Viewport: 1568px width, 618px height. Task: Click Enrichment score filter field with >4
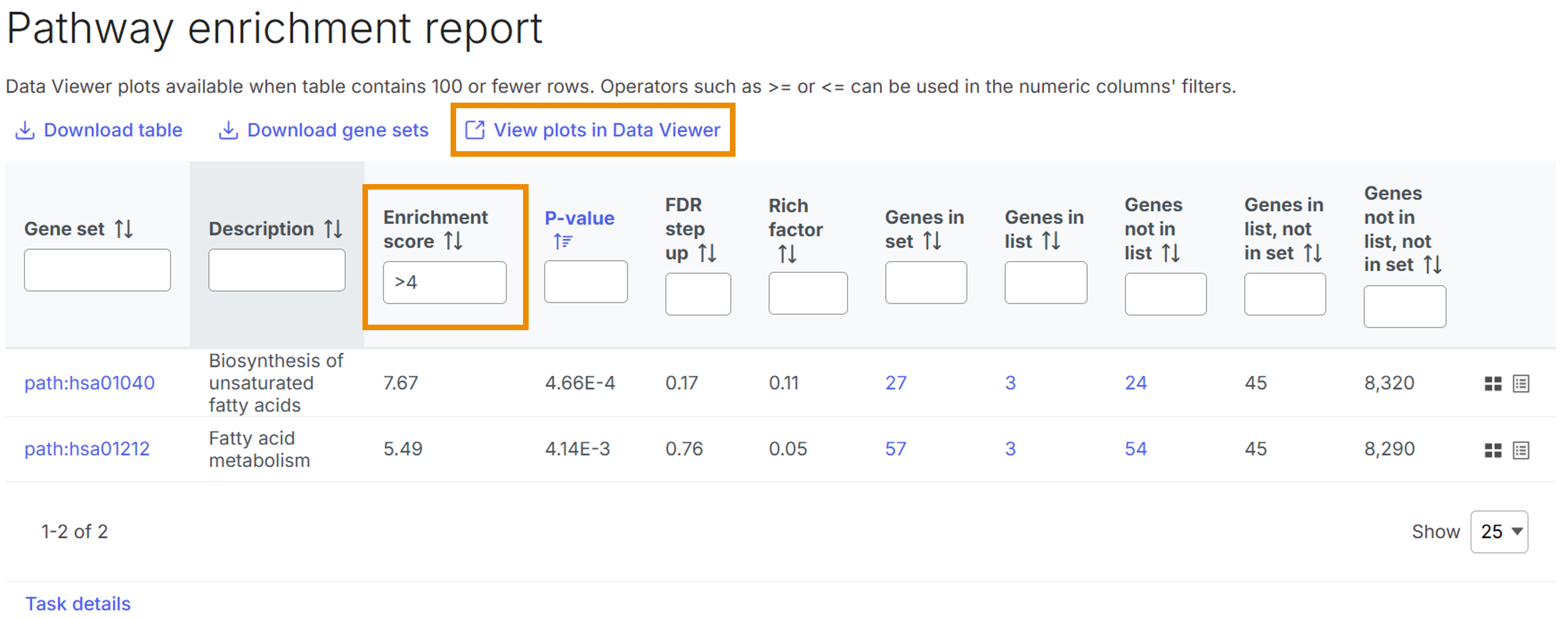tap(444, 283)
